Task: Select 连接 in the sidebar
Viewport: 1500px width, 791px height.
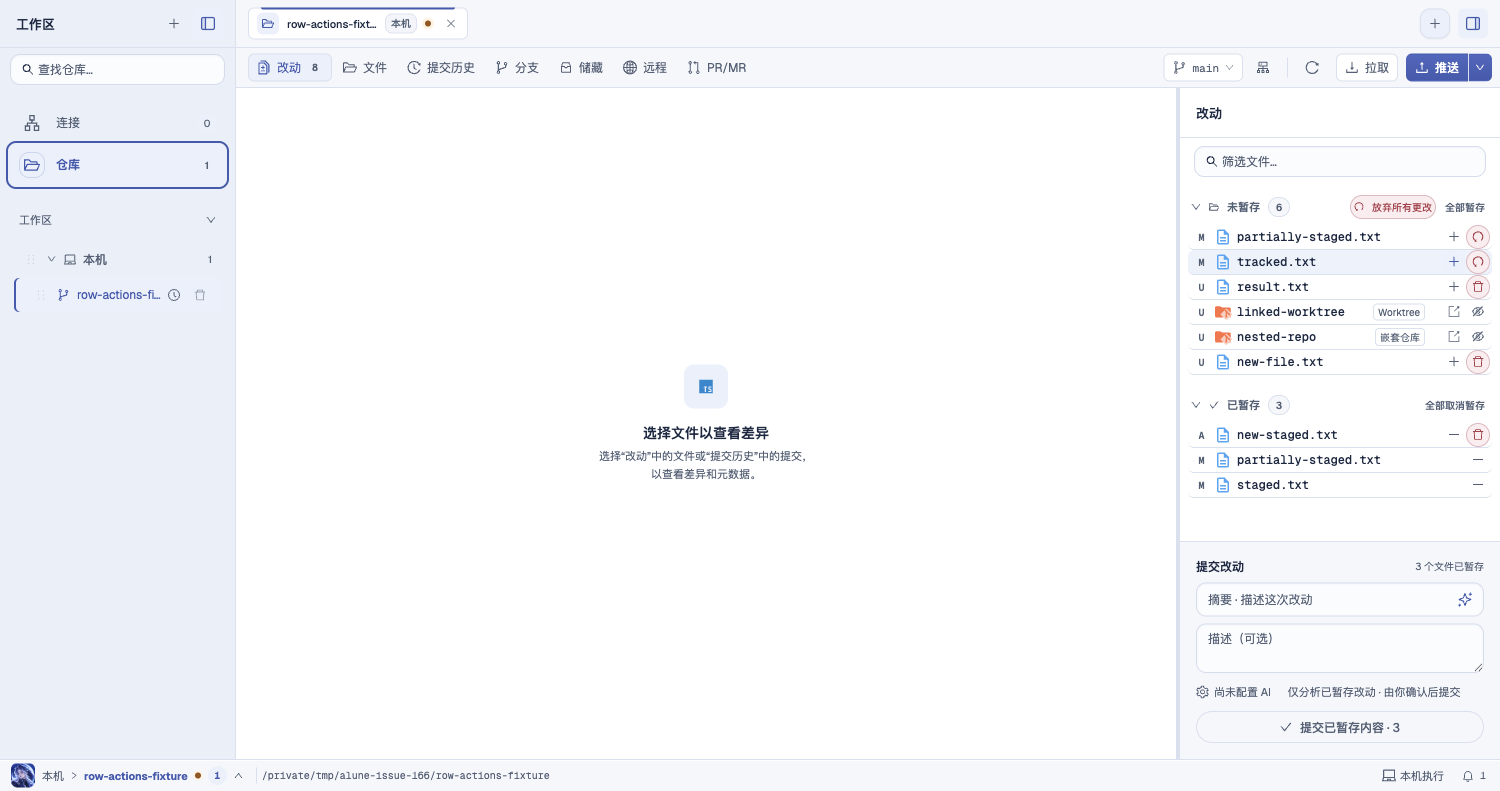Action: 118,123
